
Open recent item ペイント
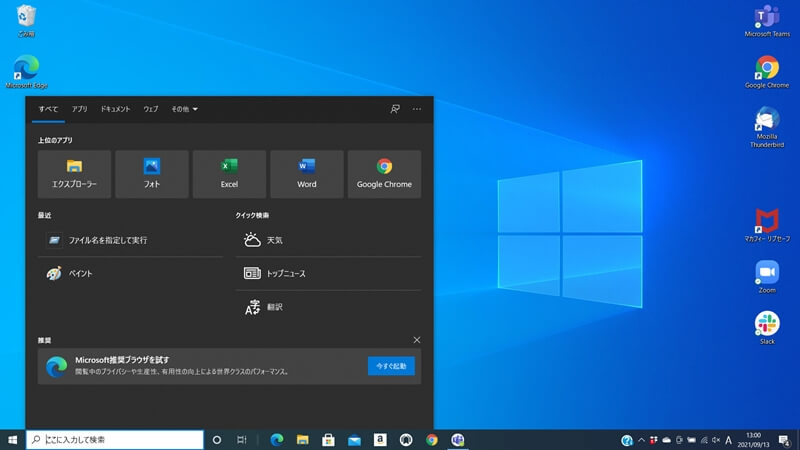[130, 273]
